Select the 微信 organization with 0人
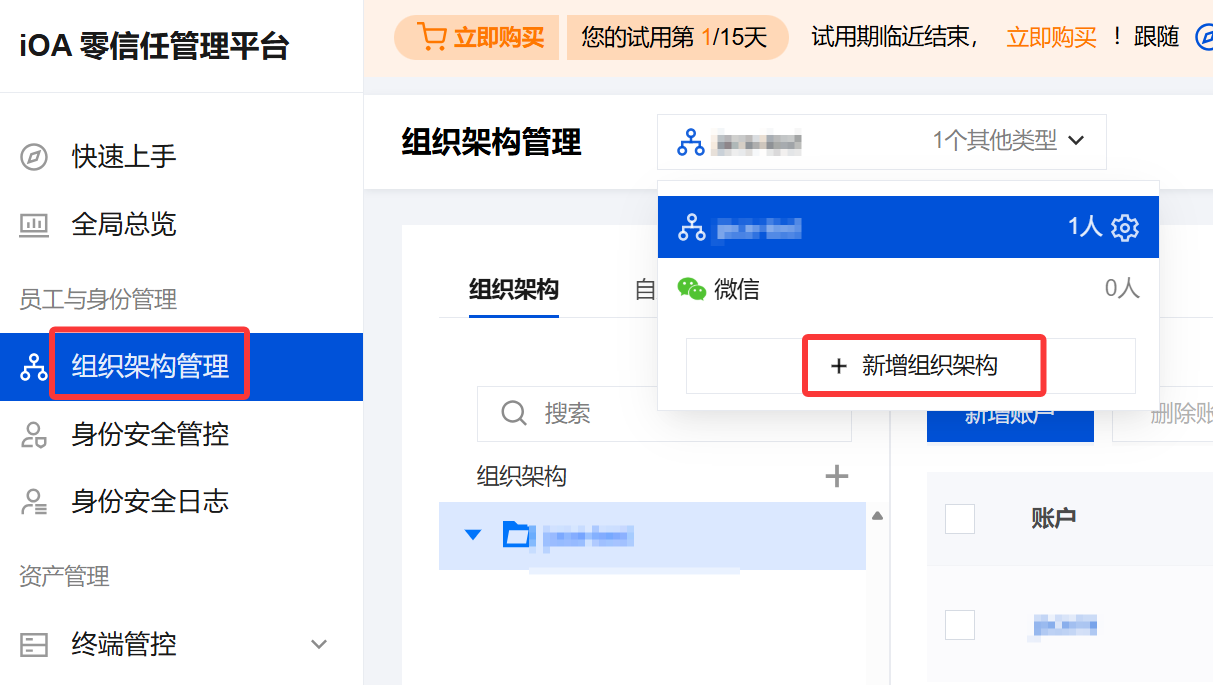This screenshot has width=1213, height=685. click(x=908, y=289)
